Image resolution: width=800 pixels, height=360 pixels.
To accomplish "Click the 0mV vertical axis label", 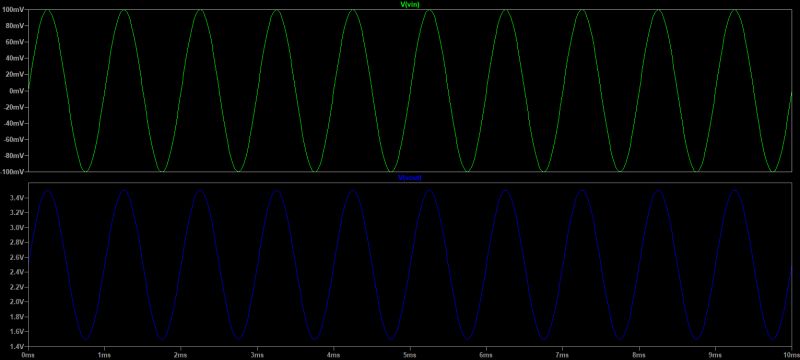I will (17, 91).
